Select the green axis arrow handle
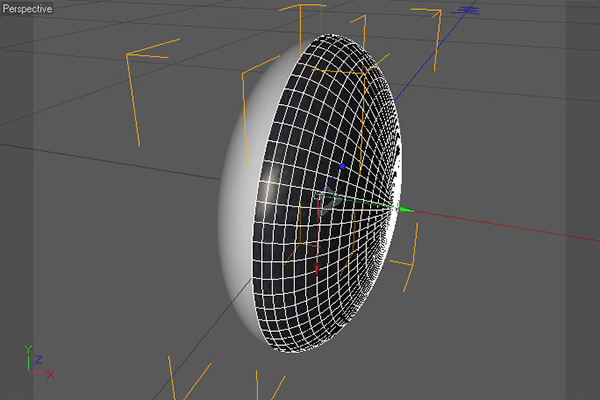600x400 pixels. click(x=406, y=209)
